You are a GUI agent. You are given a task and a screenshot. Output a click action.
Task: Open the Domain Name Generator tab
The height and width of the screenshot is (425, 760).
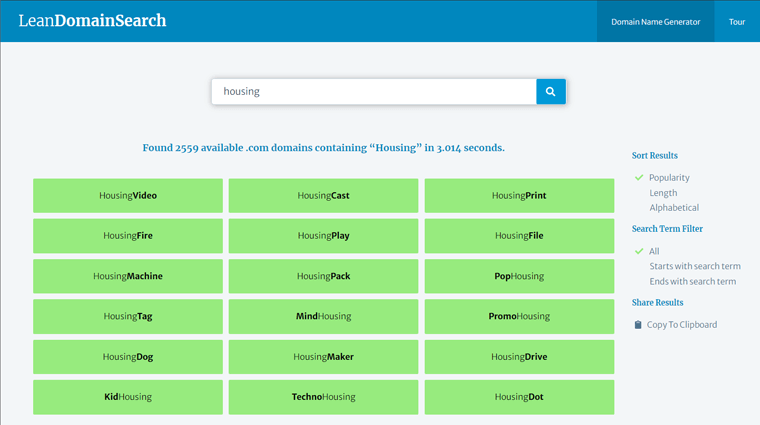655,21
